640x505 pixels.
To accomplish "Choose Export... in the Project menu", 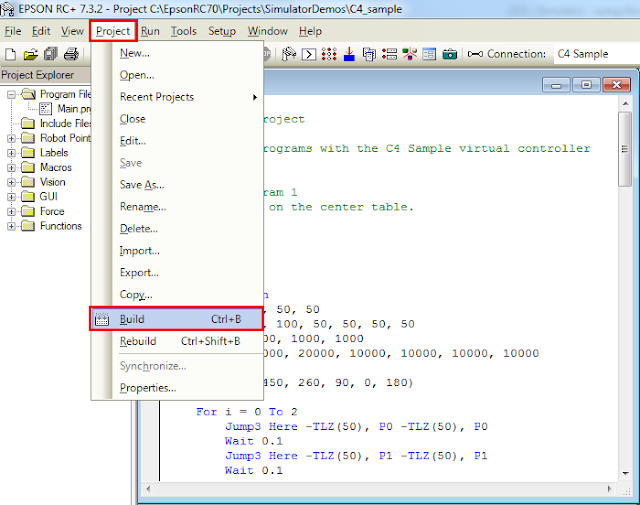I will [177, 273].
